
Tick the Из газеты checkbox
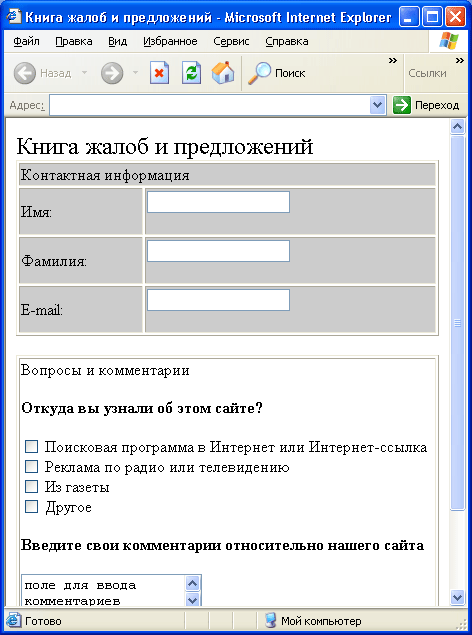tap(31, 486)
